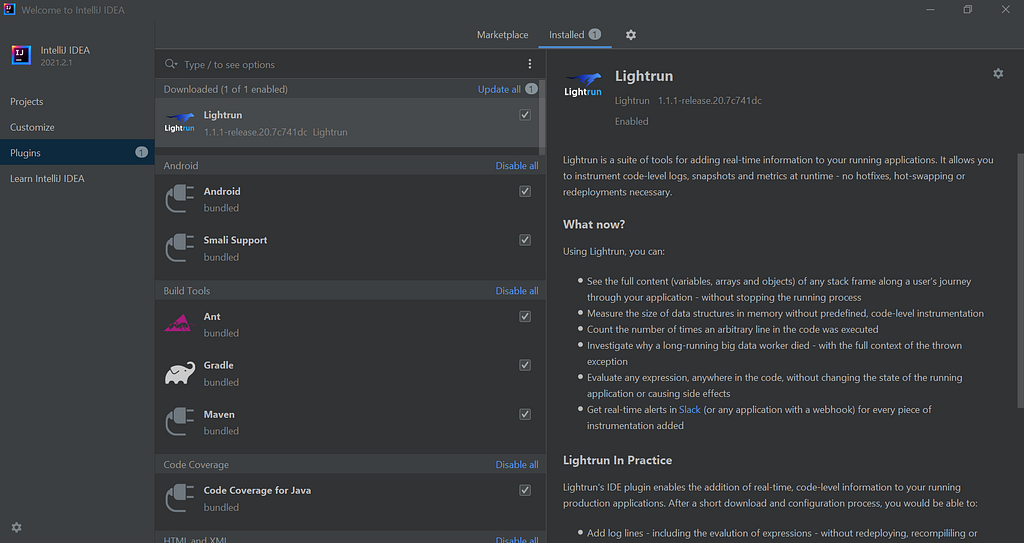The image size is (1024, 543).
Task: Click the Update all link
Action: pos(499,89)
